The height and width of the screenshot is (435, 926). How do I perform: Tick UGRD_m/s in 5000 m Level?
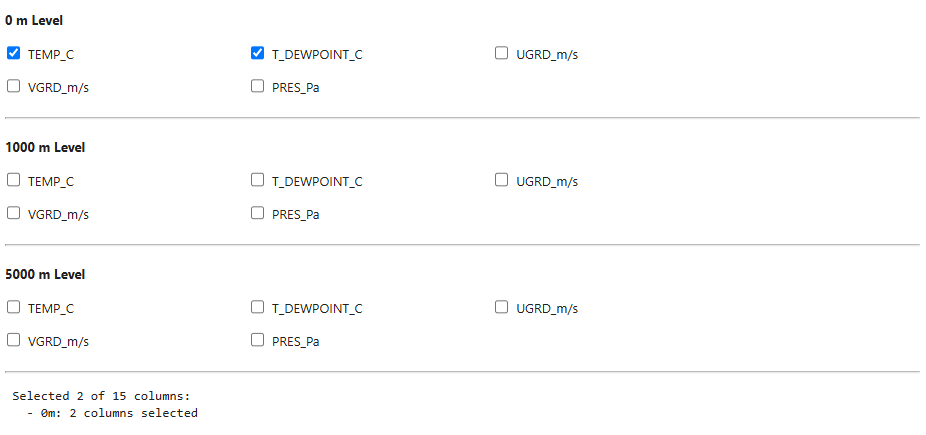[x=502, y=308]
